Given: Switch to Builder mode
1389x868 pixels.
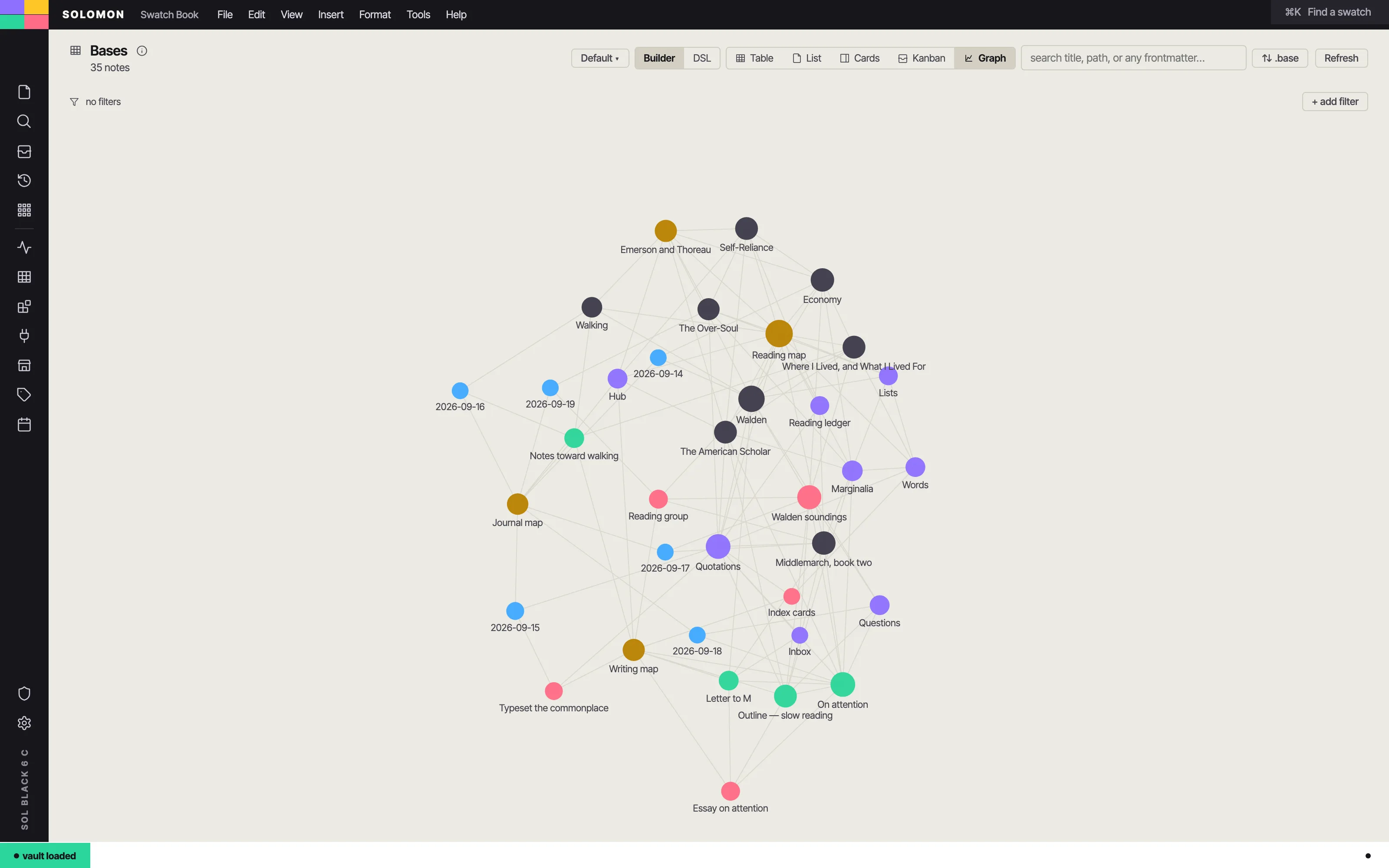Looking at the screenshot, I should (659, 58).
